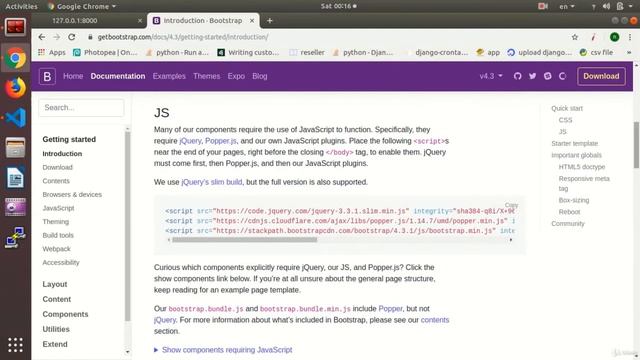Expand the Content sidebar section
The width and height of the screenshot is (640, 360).
pos(57,299)
